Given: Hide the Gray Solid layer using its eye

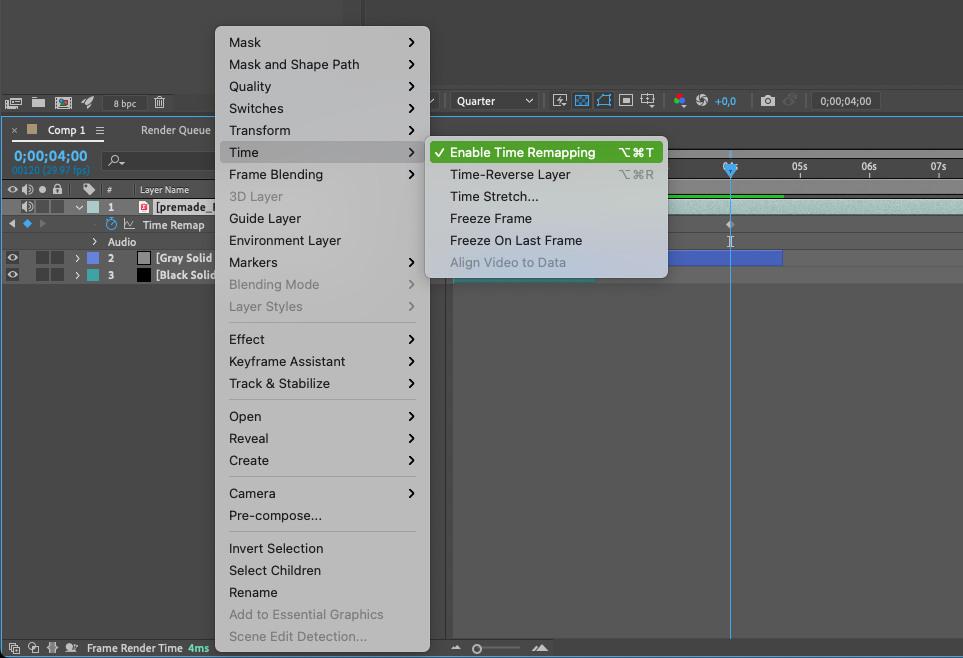Looking at the screenshot, I should click(x=13, y=258).
